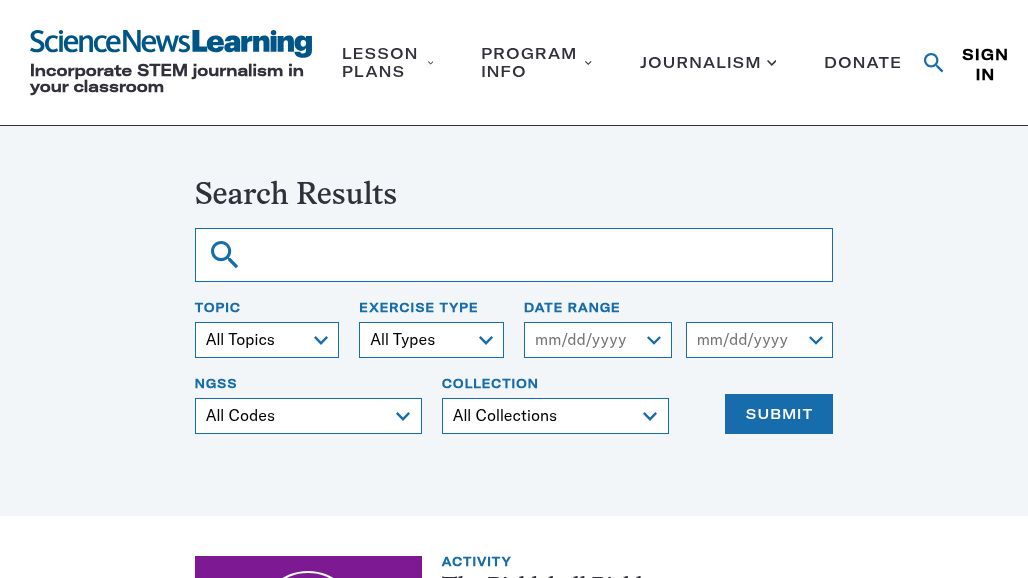The width and height of the screenshot is (1028, 578).
Task: Open the All Types exercise dropdown
Action: [x=431, y=340]
